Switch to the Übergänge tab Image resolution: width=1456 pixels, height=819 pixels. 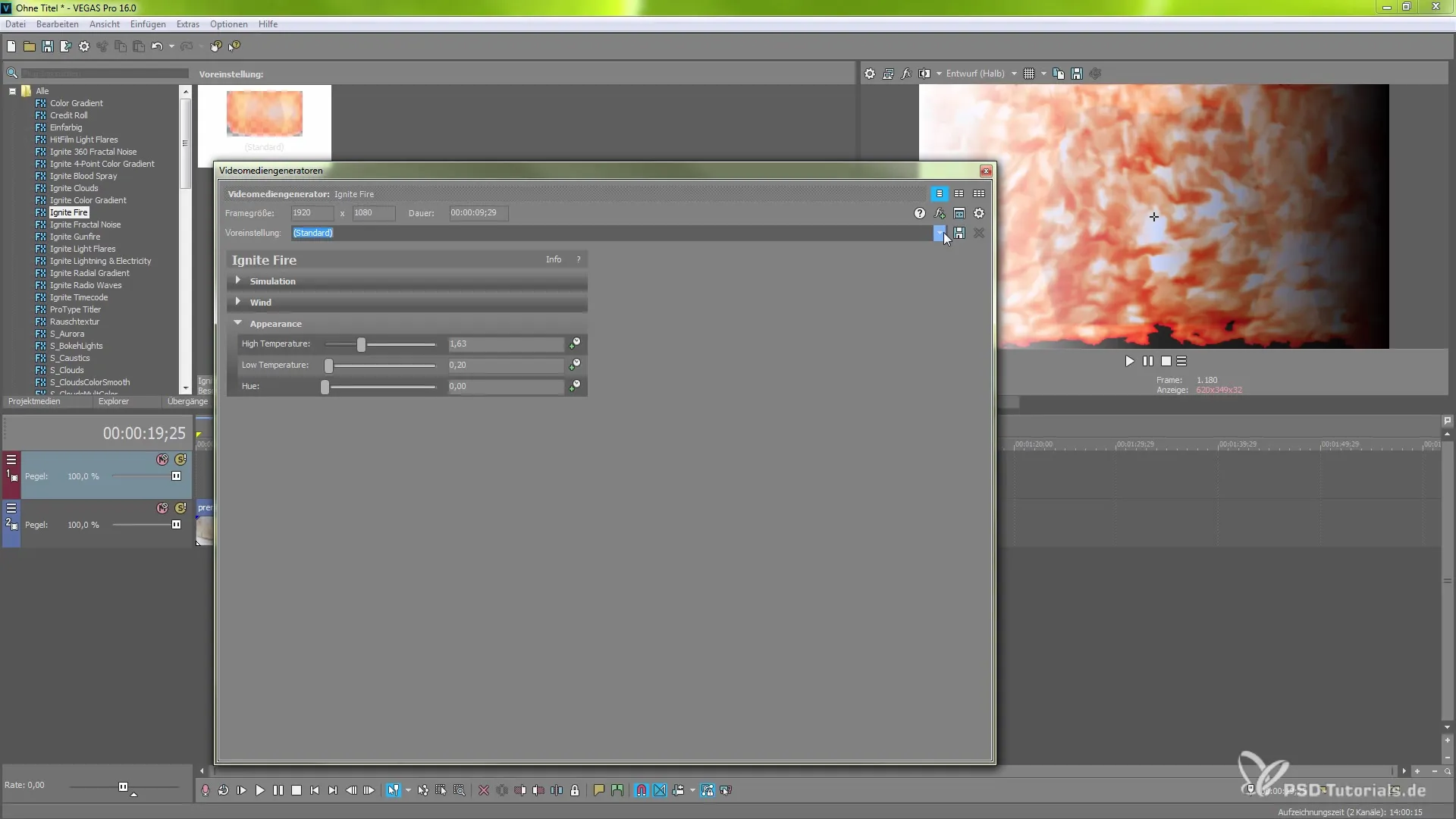(187, 401)
